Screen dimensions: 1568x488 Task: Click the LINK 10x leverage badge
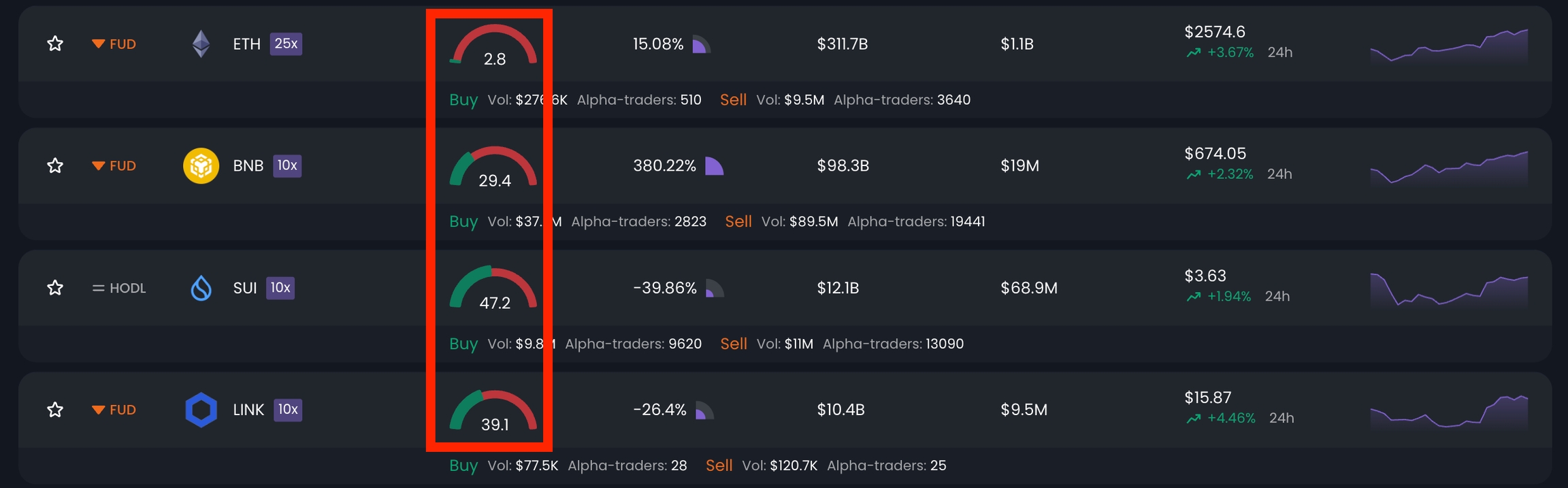click(x=288, y=410)
